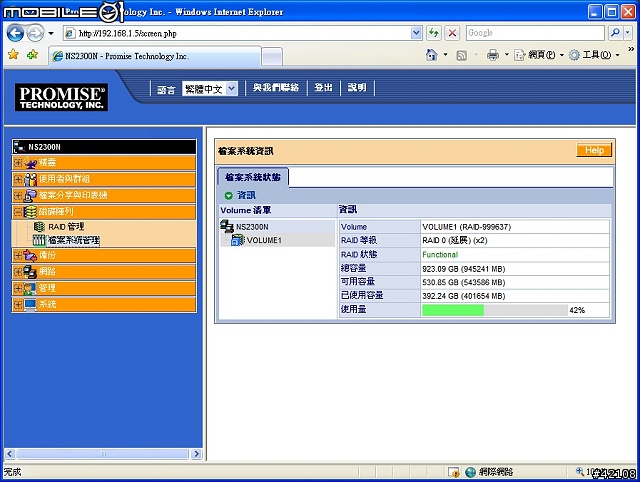640x482 pixels.
Task: Open the recent pages dropdown arrow
Action: point(51,33)
